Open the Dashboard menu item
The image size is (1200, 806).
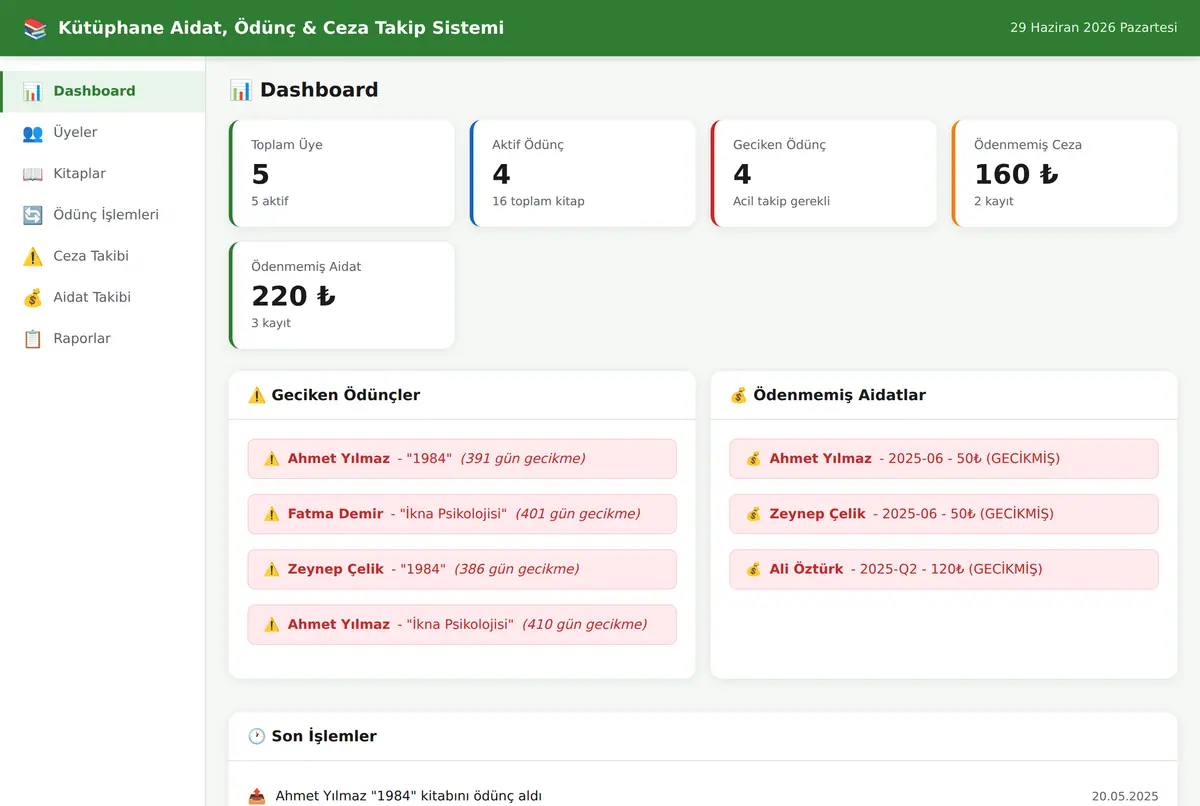[103, 91]
